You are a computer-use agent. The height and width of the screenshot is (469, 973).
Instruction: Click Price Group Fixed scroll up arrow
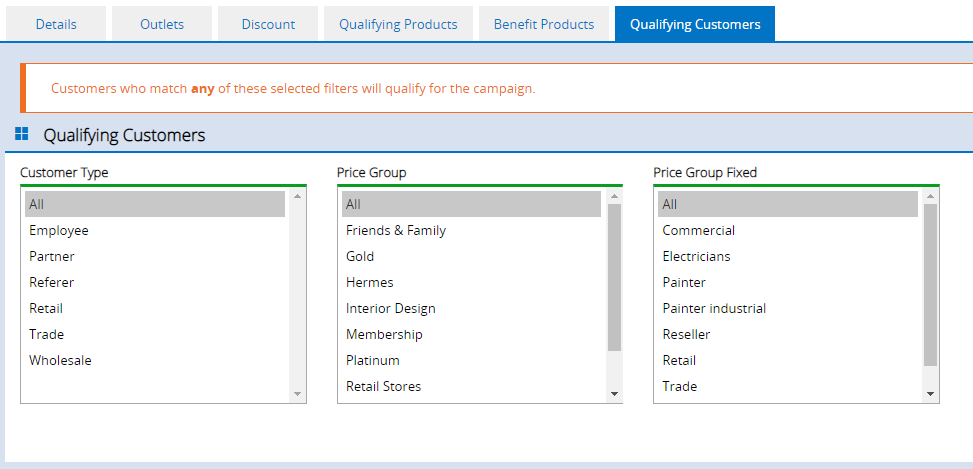(930, 196)
